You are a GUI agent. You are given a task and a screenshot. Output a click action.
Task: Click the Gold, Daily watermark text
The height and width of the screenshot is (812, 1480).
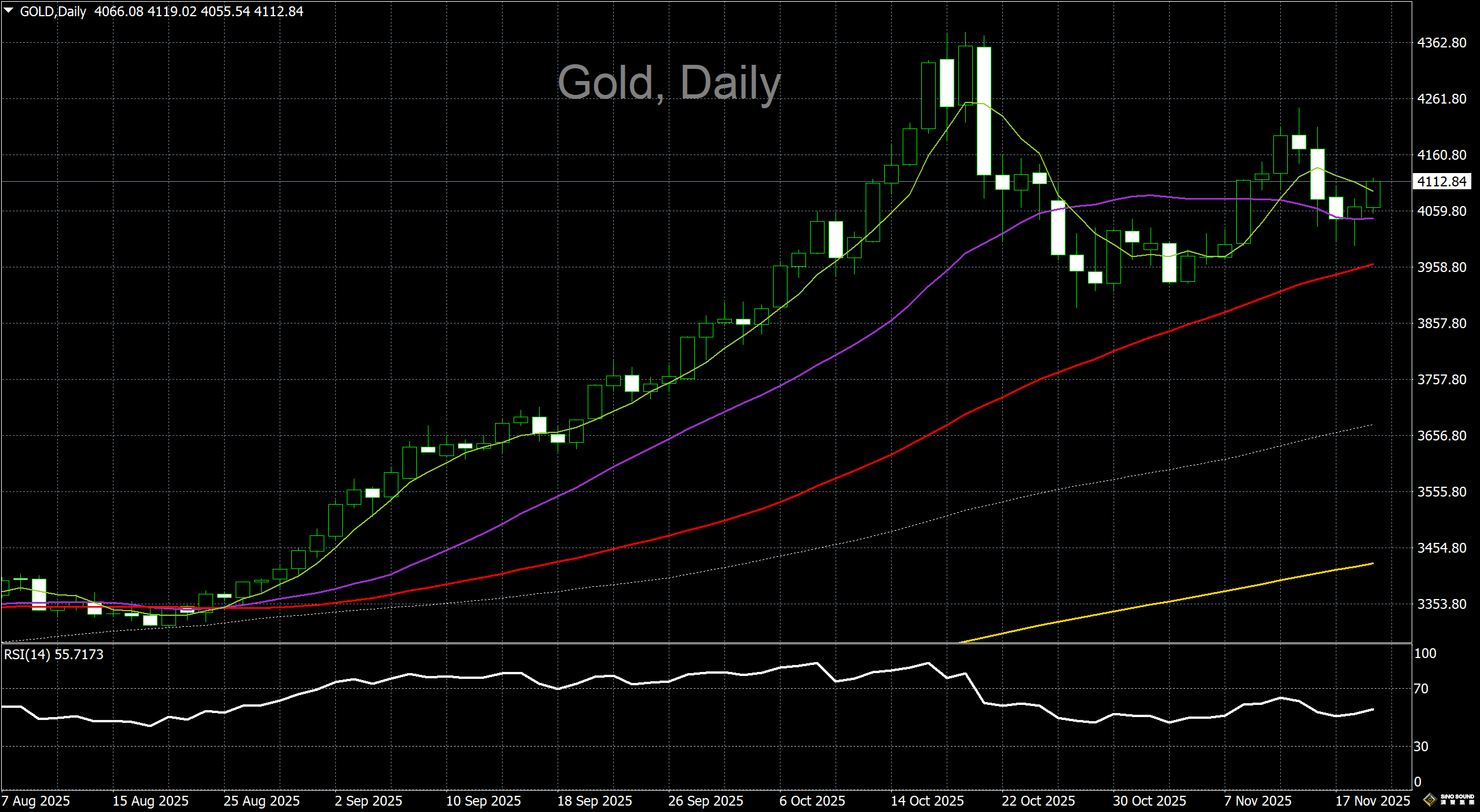pos(669,83)
